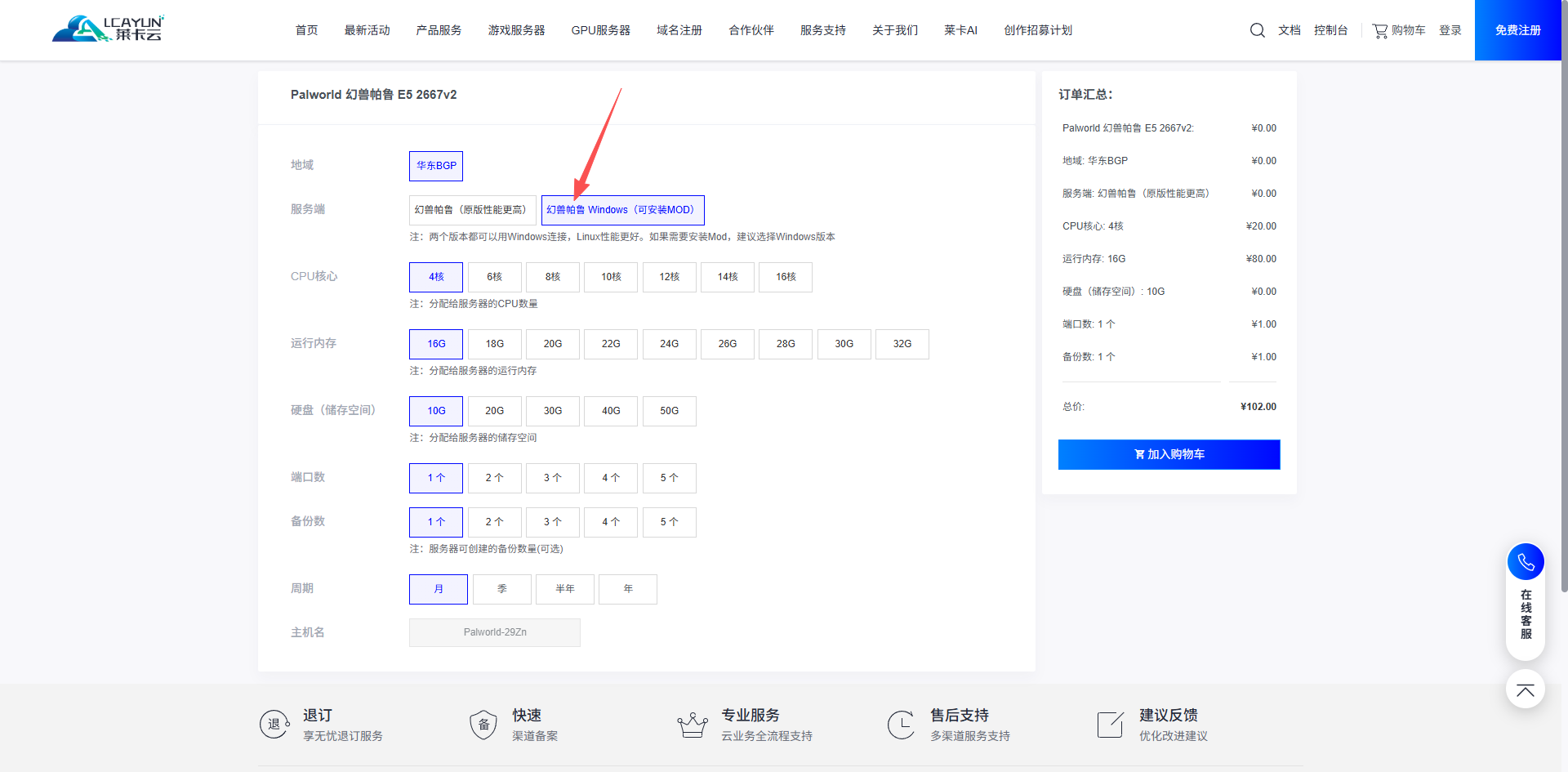Open 最新活动 menu item

tap(367, 30)
